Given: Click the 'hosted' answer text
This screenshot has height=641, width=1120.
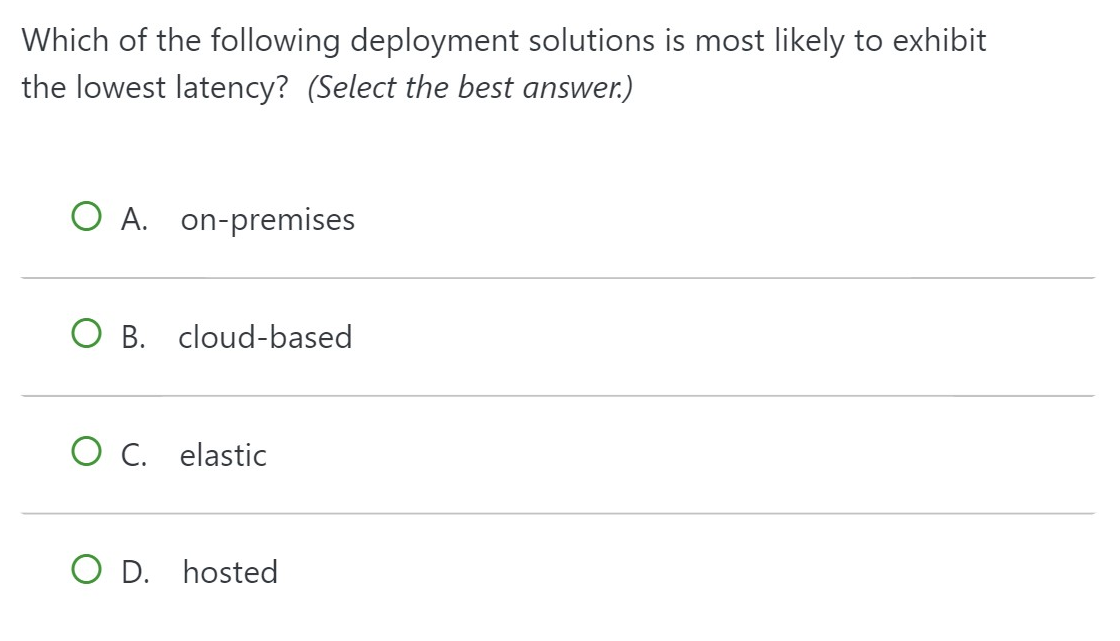Looking at the screenshot, I should (230, 572).
